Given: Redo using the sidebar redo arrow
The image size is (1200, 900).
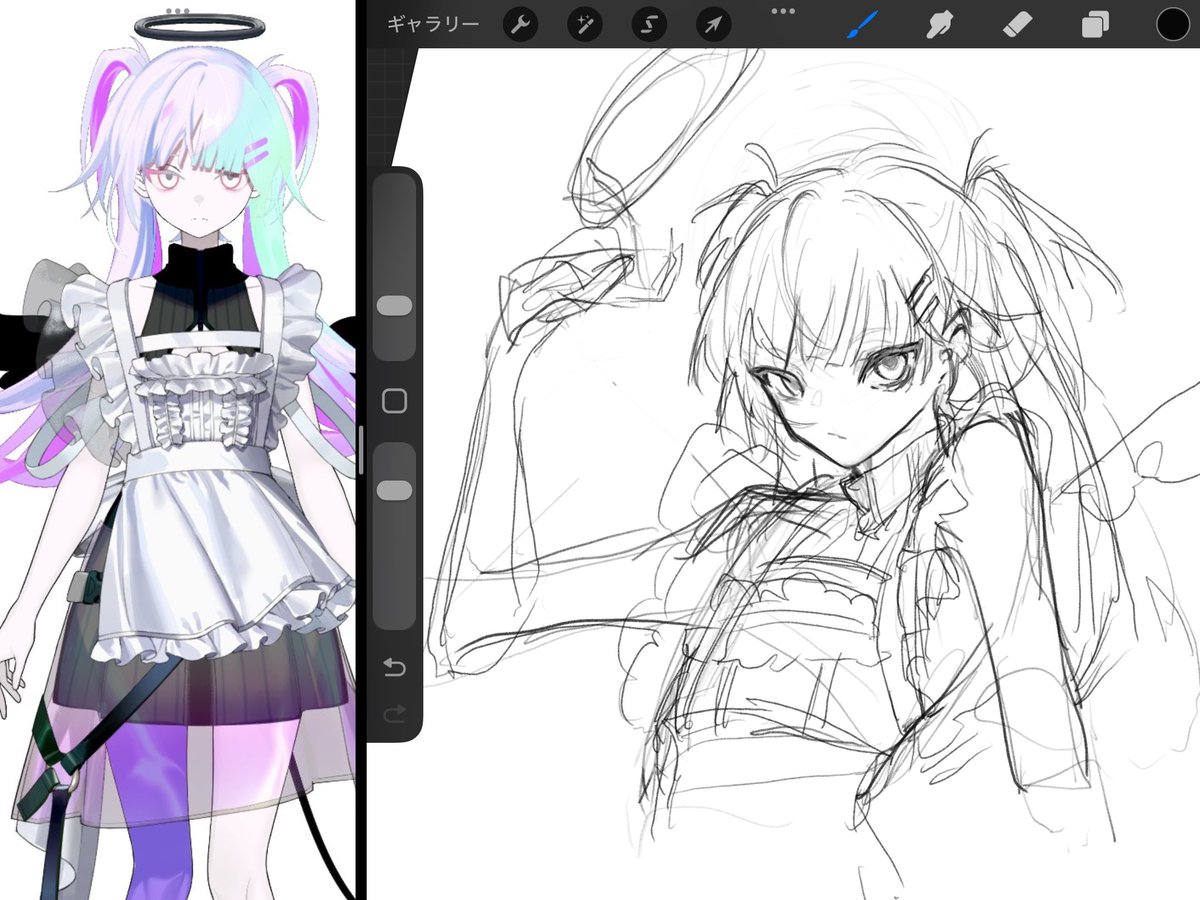Looking at the screenshot, I should click(394, 712).
